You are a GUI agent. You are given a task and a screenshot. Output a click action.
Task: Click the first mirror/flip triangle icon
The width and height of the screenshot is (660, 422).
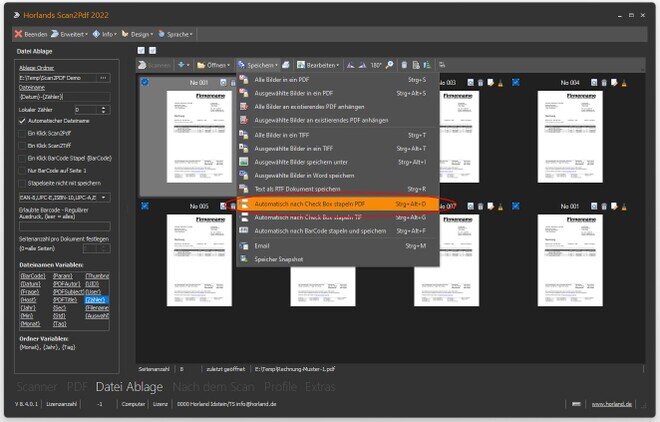coord(350,65)
